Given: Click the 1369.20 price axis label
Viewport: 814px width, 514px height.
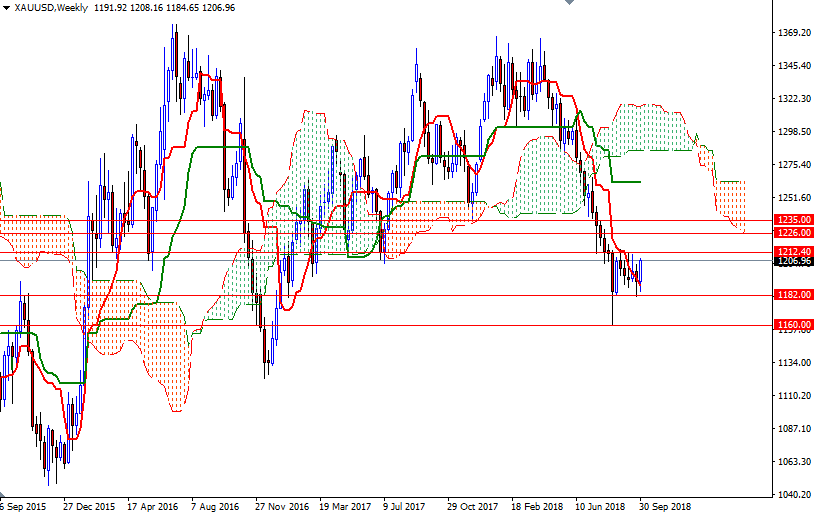Looking at the screenshot, I should [x=794, y=33].
